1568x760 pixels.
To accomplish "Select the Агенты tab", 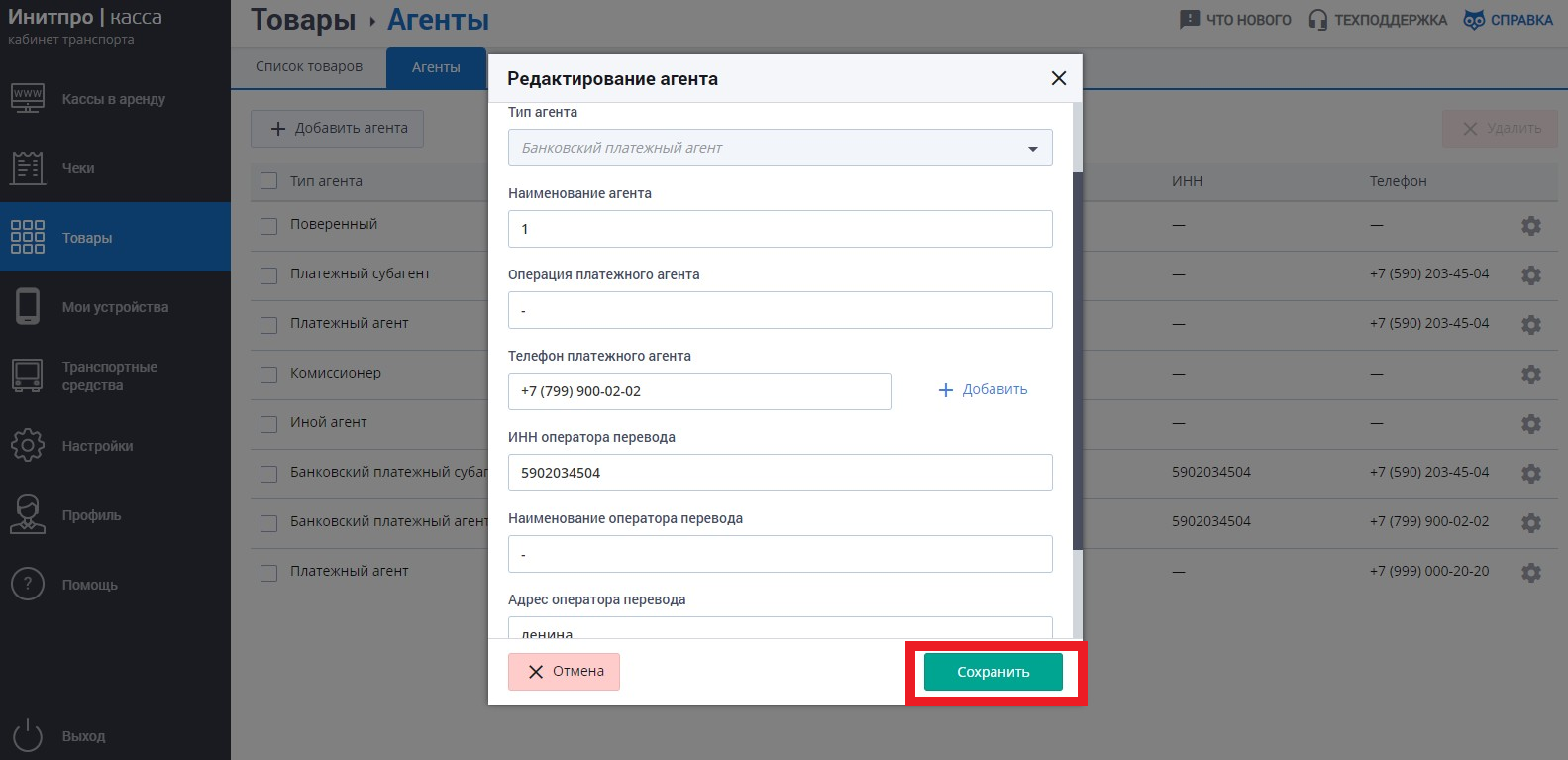I will point(436,67).
